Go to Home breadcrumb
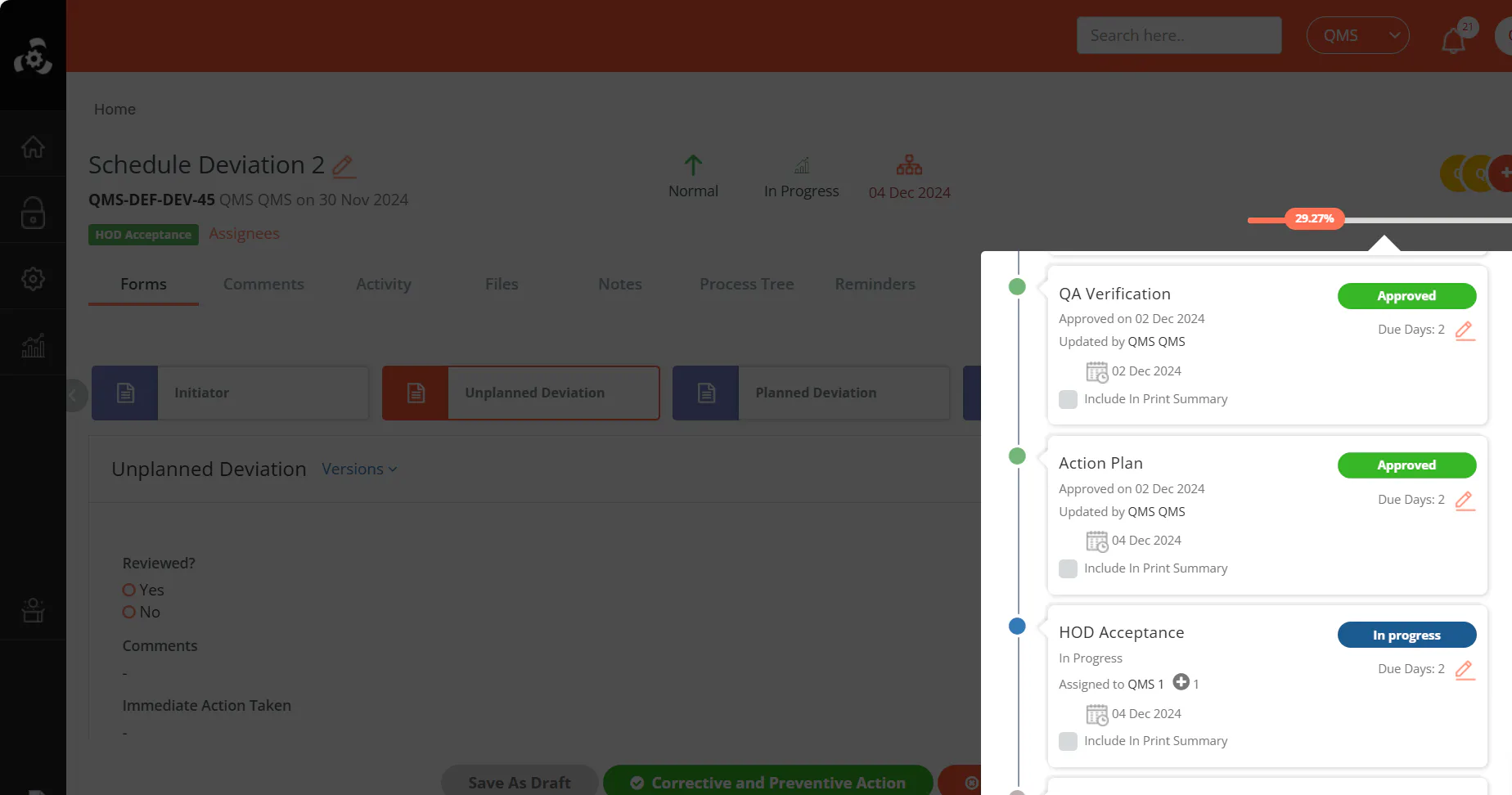Image resolution: width=1512 pixels, height=795 pixels. 115,109
